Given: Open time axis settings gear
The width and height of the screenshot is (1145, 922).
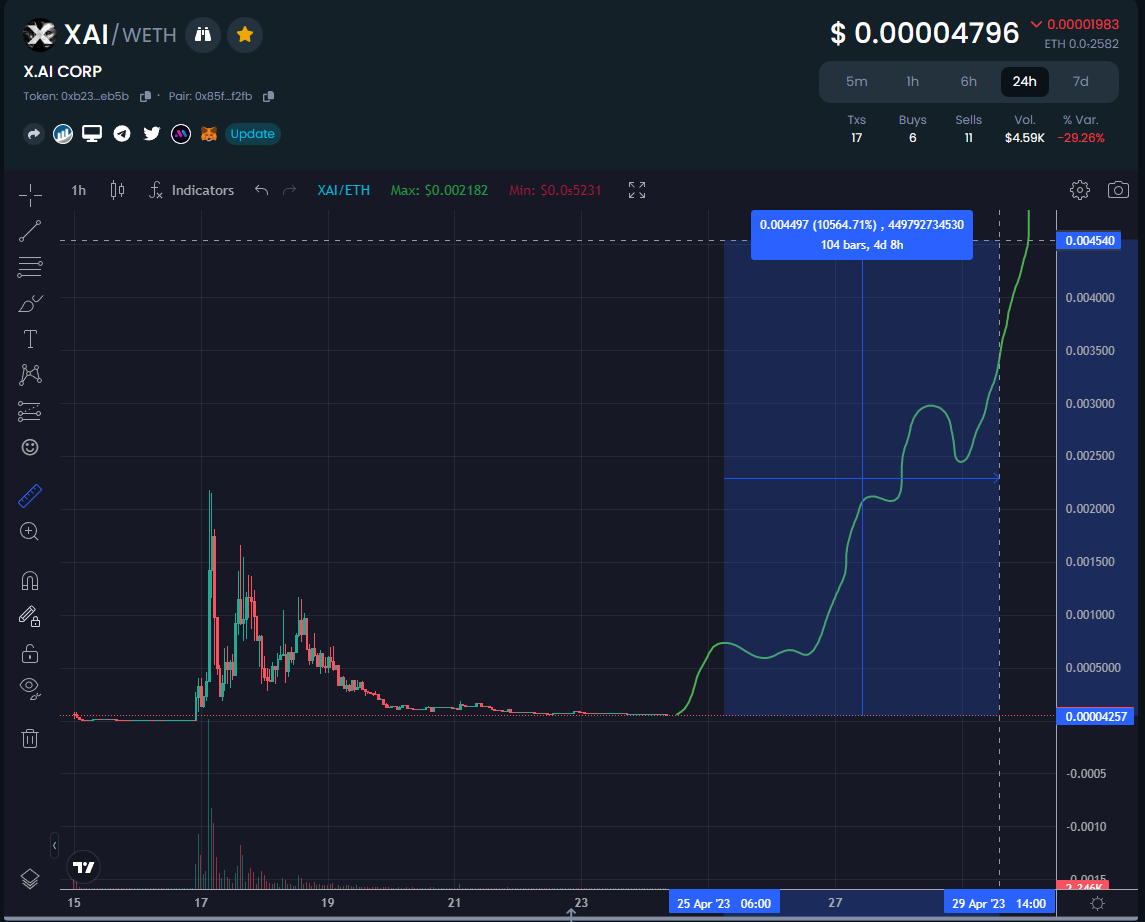Looking at the screenshot, I should tap(1097, 904).
